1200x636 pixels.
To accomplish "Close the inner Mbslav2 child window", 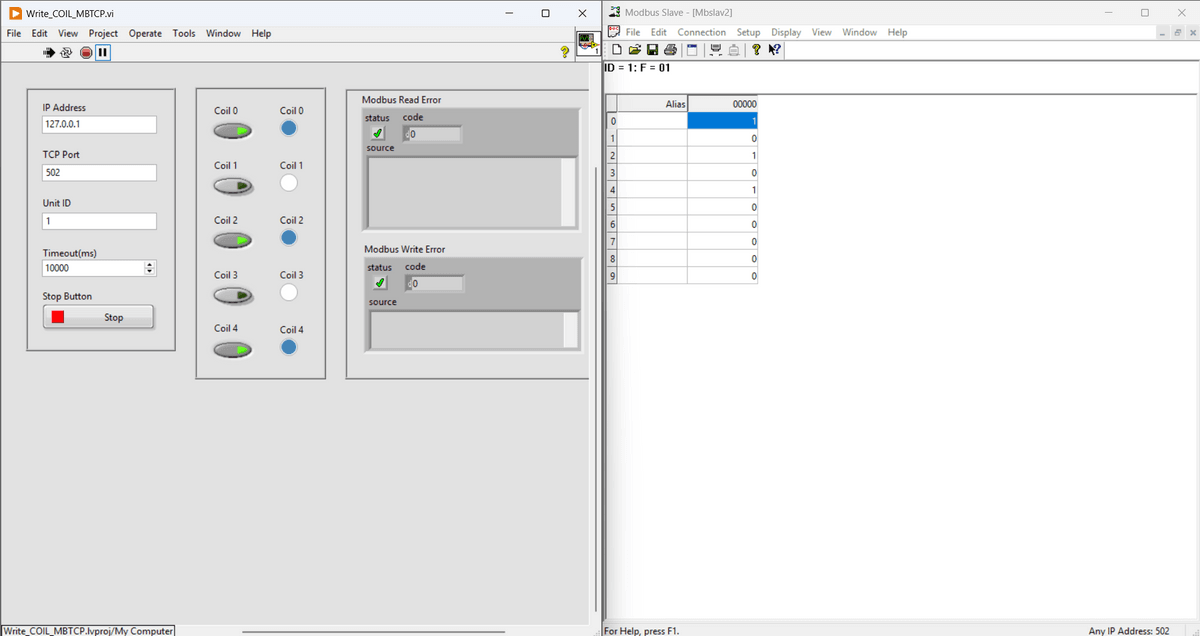I will pyautogui.click(x=1192, y=32).
